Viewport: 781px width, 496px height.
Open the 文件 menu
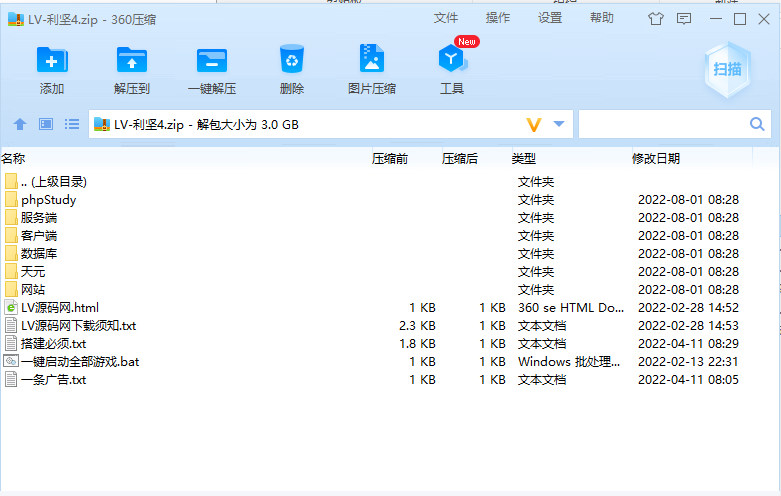[x=446, y=18]
